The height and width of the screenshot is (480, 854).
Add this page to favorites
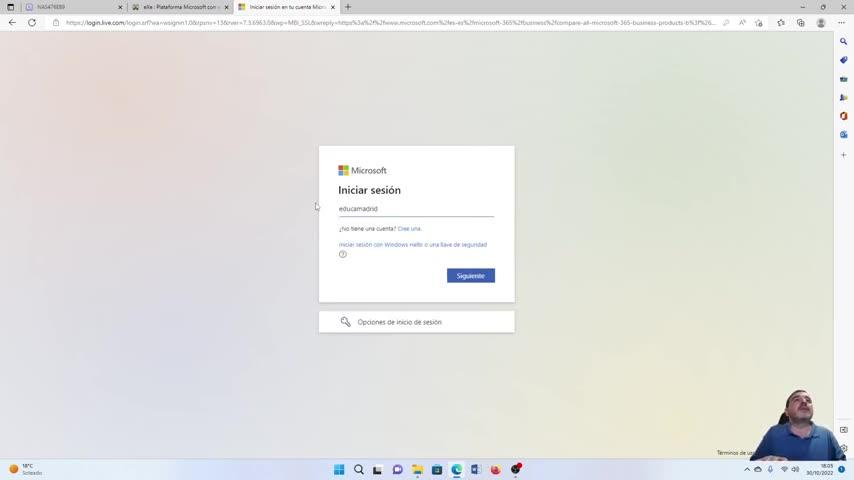(759, 23)
